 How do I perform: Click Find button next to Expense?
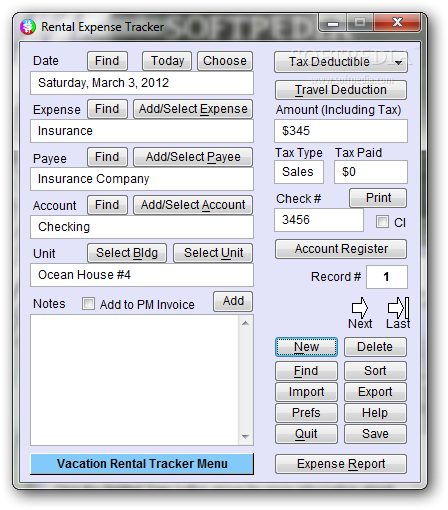pyautogui.click(x=107, y=109)
